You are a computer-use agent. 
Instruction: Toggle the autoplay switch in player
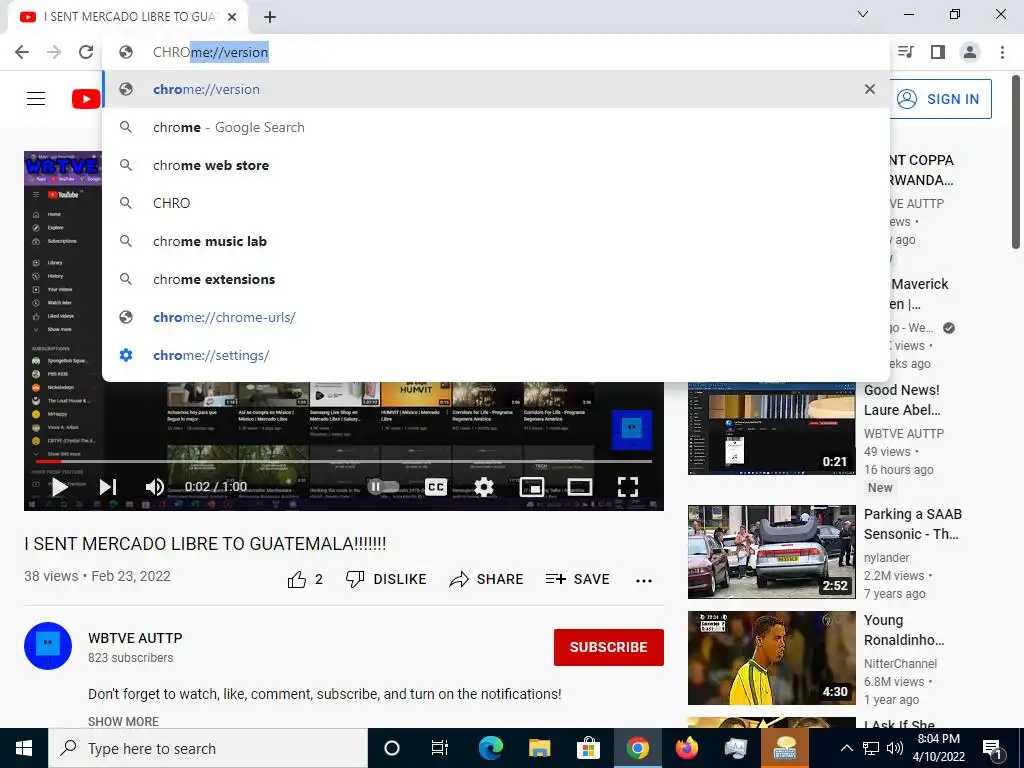coord(382,487)
